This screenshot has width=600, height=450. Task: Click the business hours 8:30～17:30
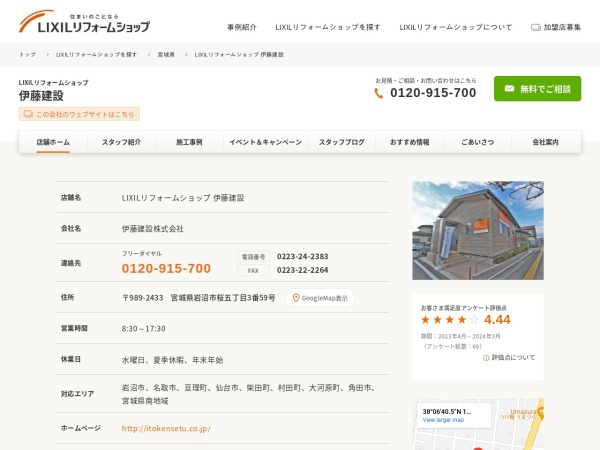click(143, 329)
